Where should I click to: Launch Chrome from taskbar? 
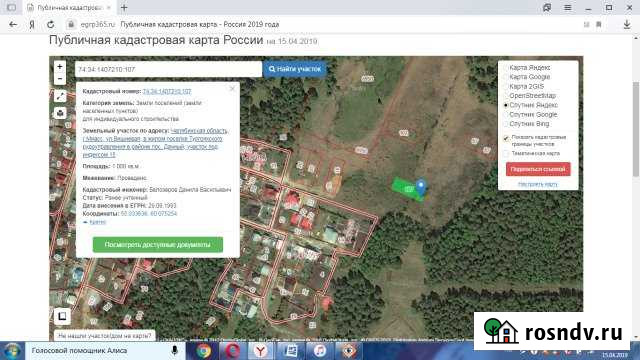[x=203, y=351]
